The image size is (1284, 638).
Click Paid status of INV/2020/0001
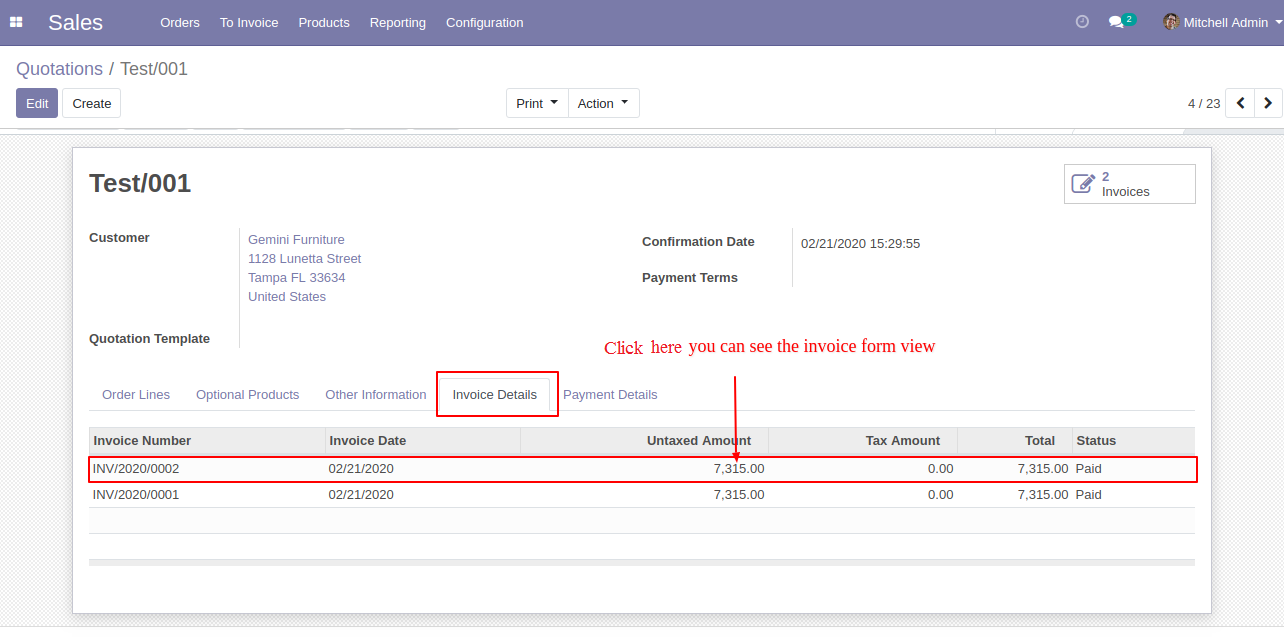[x=1089, y=495]
